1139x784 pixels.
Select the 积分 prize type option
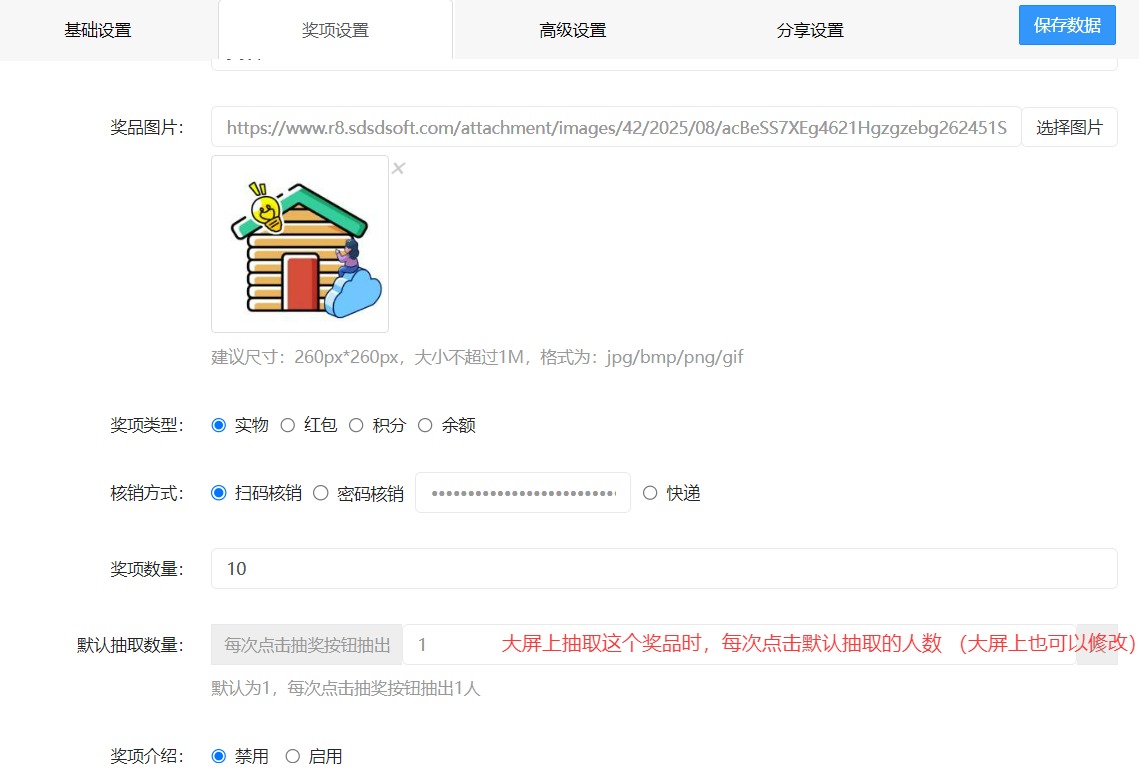point(357,425)
